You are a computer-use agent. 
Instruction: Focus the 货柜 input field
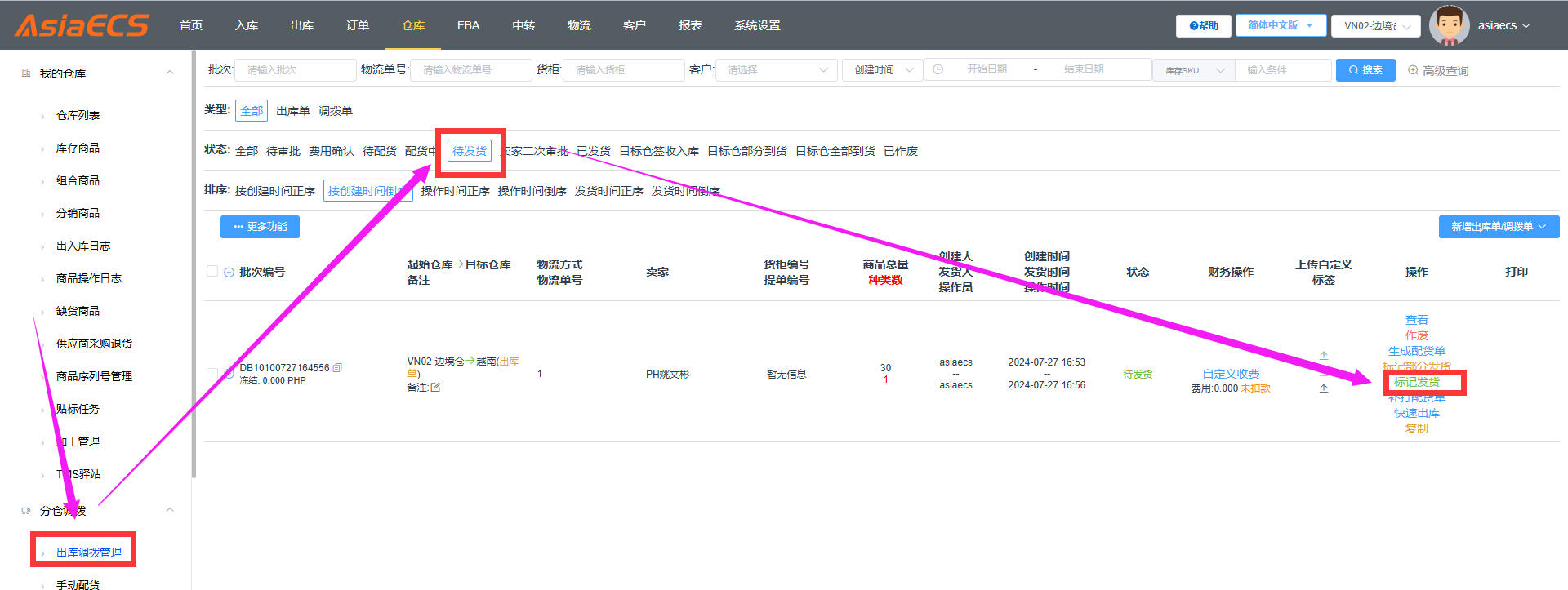624,70
